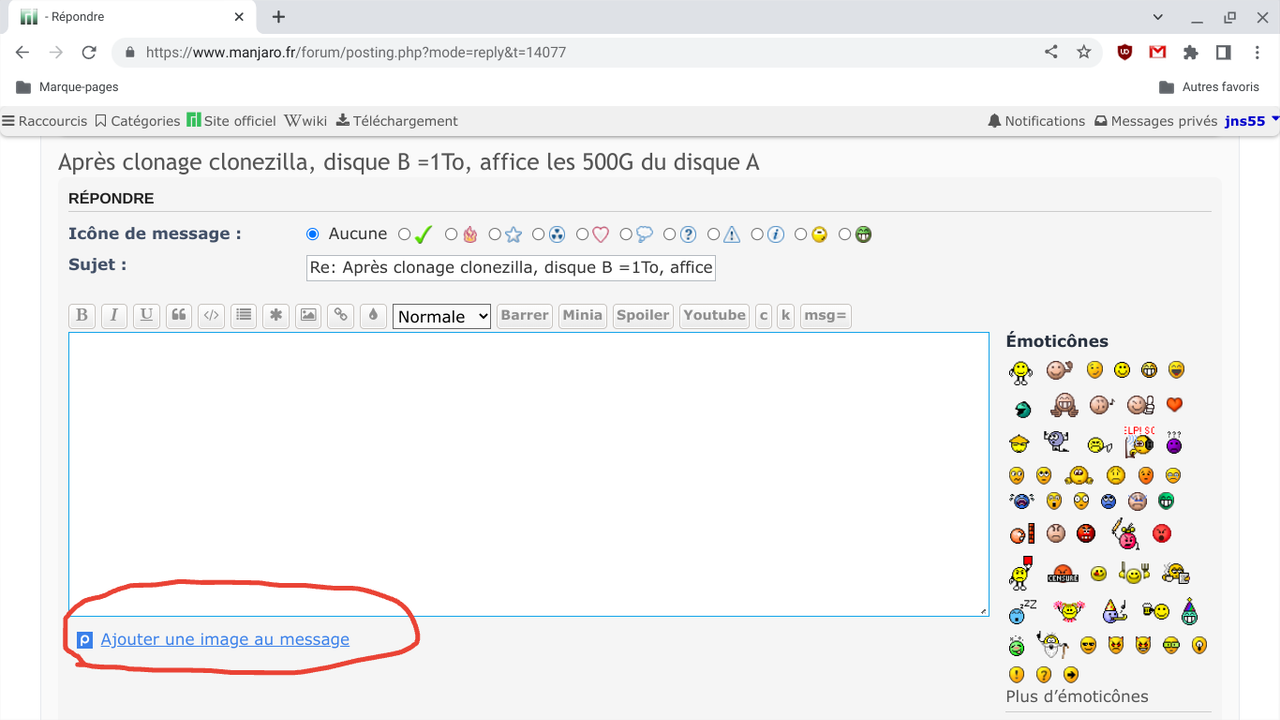Open jns55 user account menu

coord(1244,120)
